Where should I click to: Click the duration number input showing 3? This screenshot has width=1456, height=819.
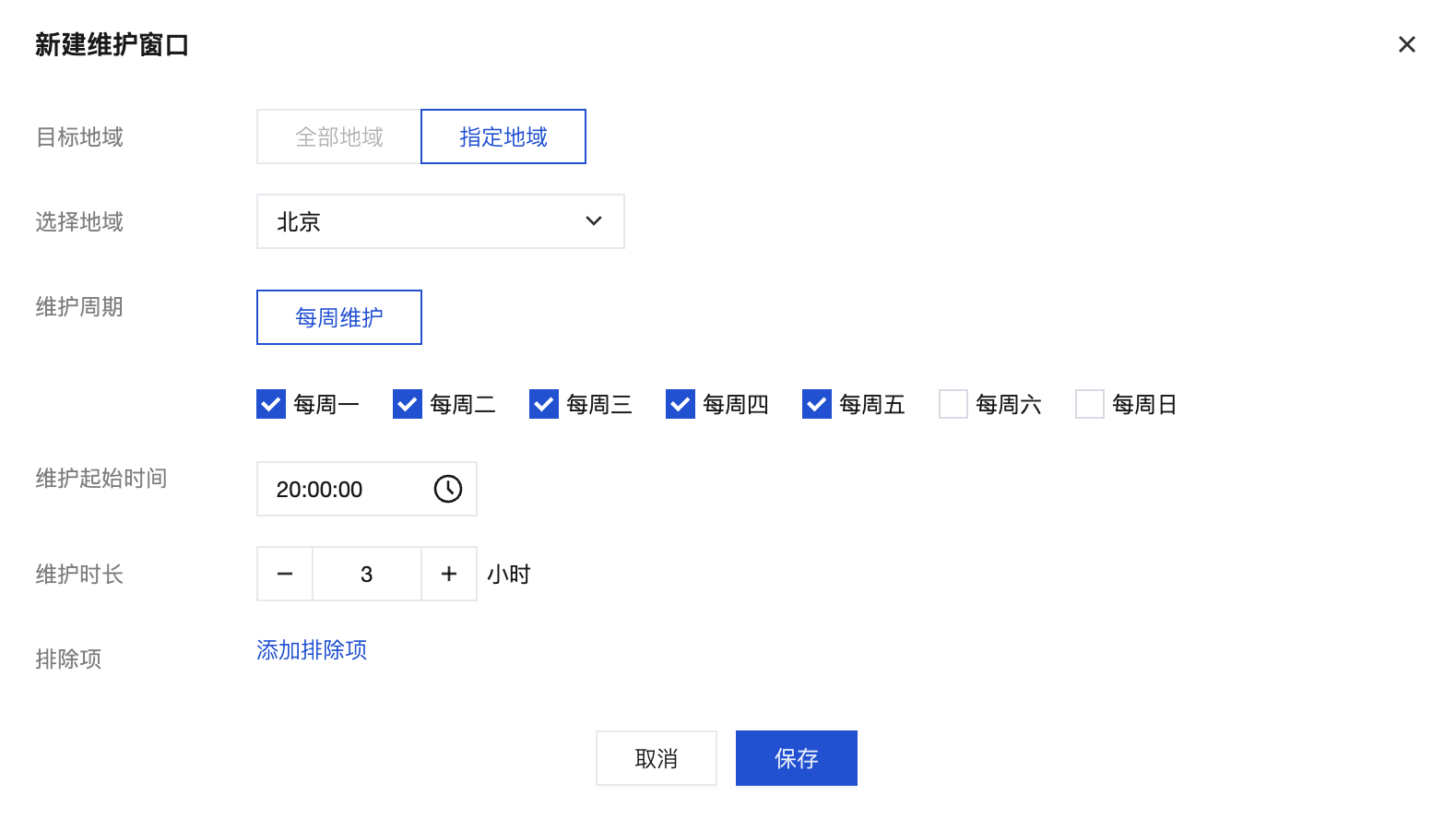(367, 574)
